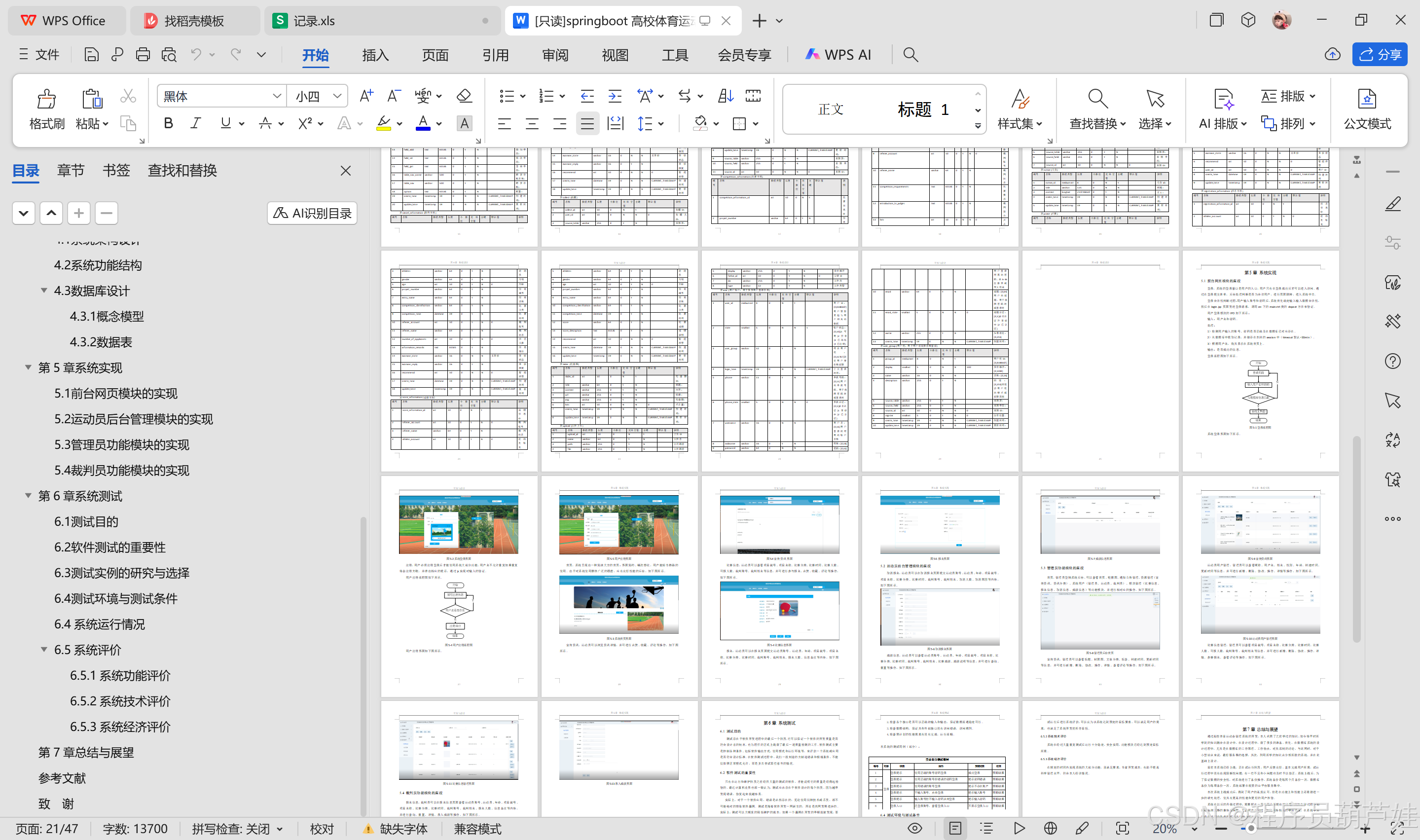The image size is (1420, 840).
Task: Open the Find and Replace magnifier tool
Action: (x=1097, y=100)
